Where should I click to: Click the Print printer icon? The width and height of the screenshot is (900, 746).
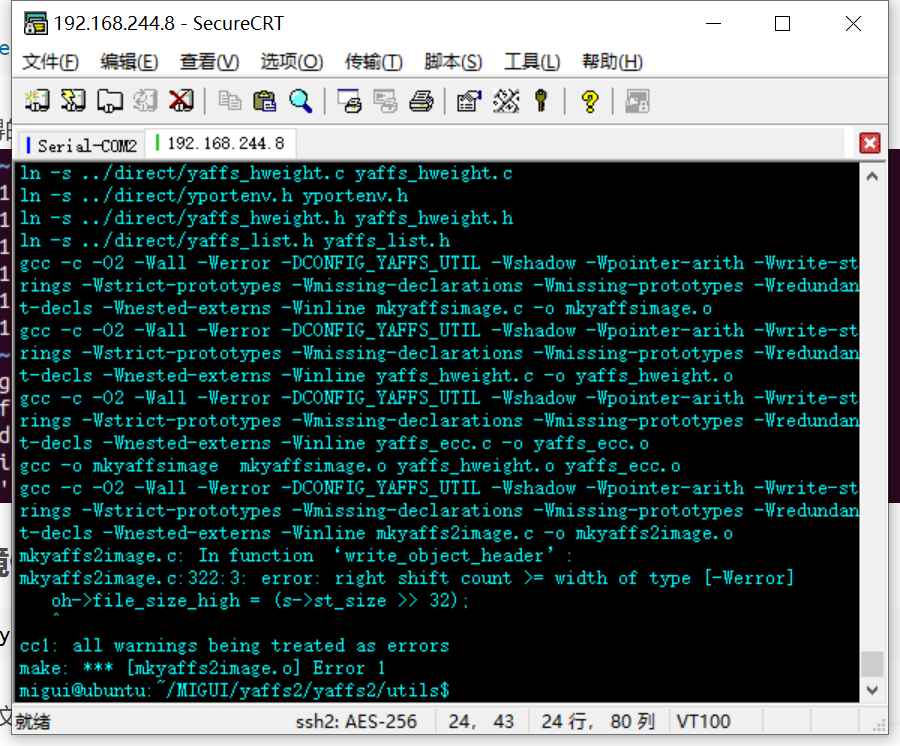tap(421, 101)
